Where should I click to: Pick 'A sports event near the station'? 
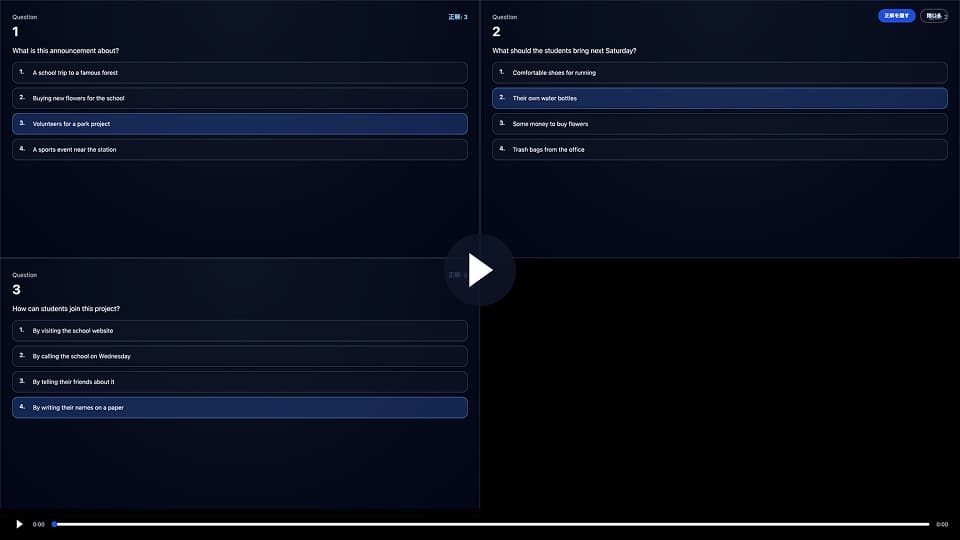(x=239, y=150)
